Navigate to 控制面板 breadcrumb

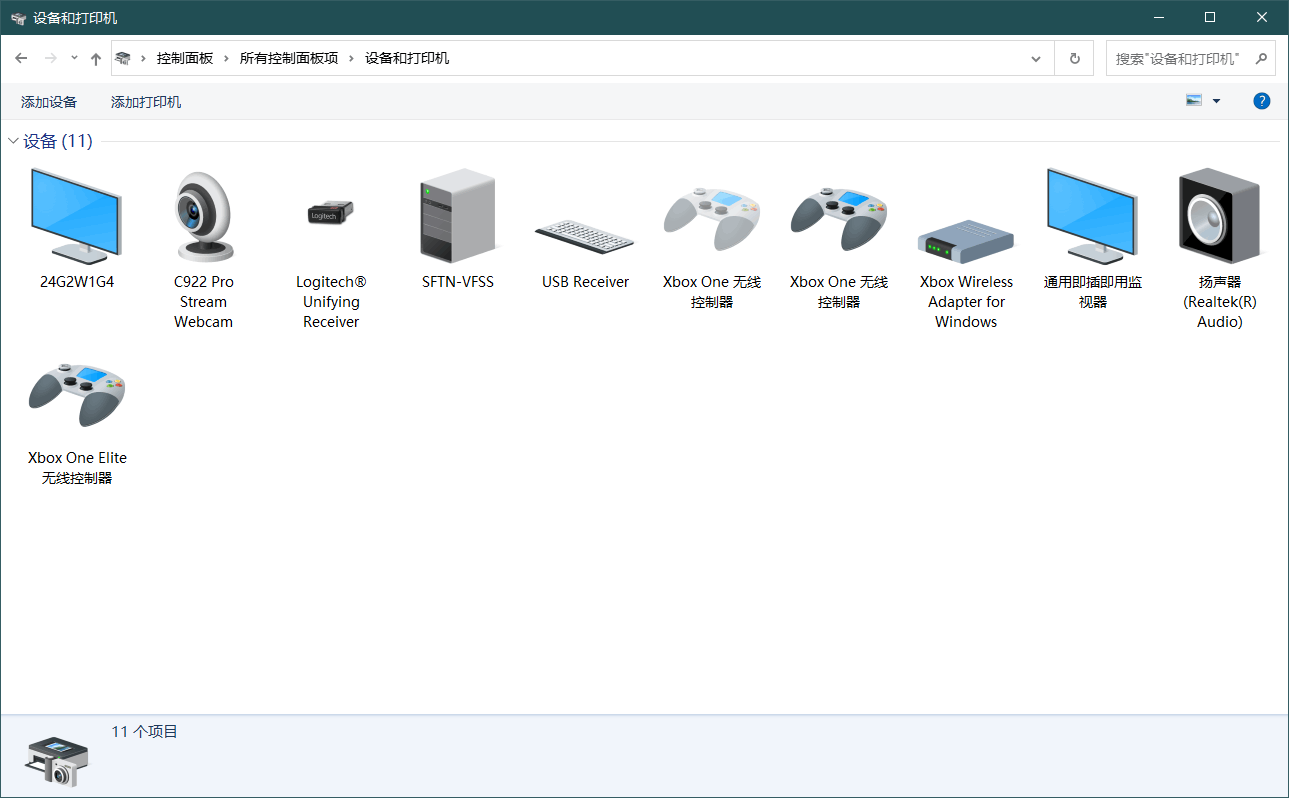tap(185, 58)
